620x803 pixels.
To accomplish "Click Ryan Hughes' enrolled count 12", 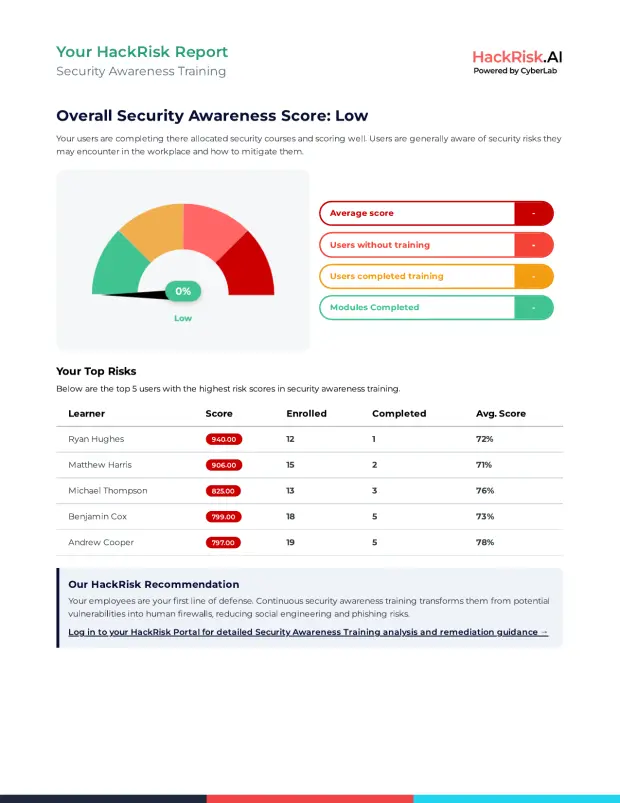I will pyautogui.click(x=290, y=439).
